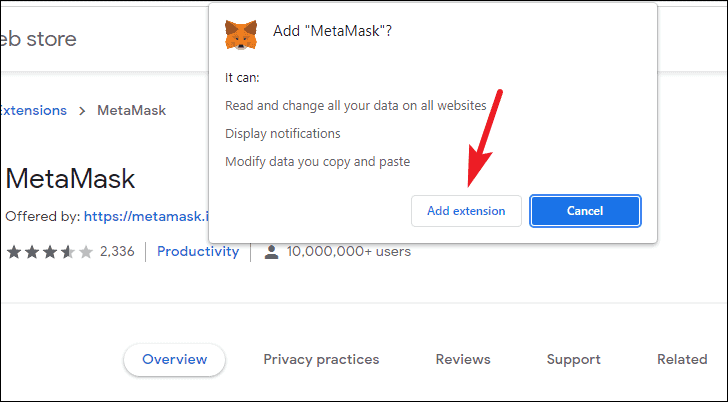Click the empty gray fifth star
The image size is (728, 402).
[86, 252]
